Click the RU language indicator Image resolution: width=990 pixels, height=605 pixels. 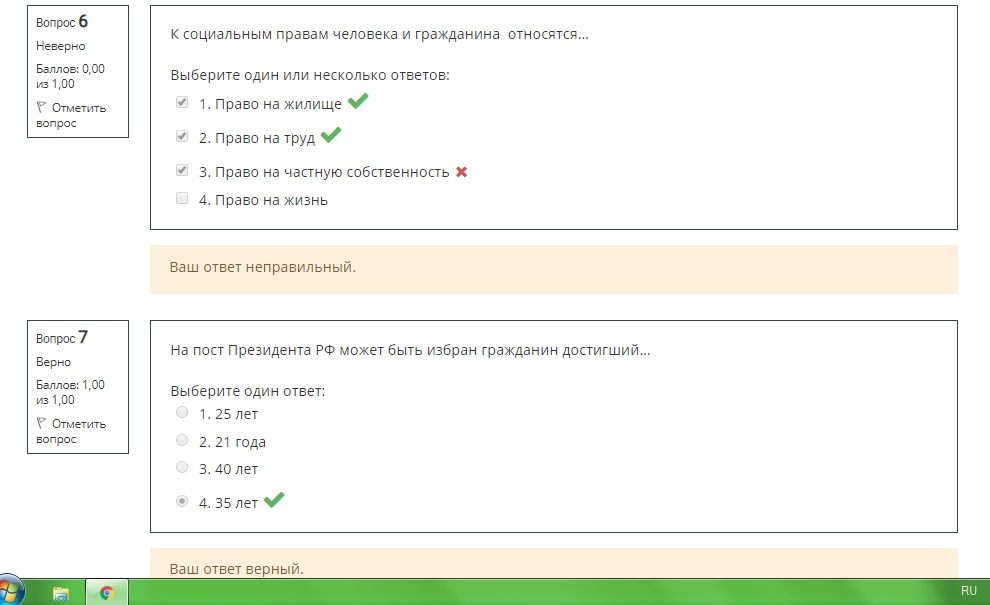point(969,591)
